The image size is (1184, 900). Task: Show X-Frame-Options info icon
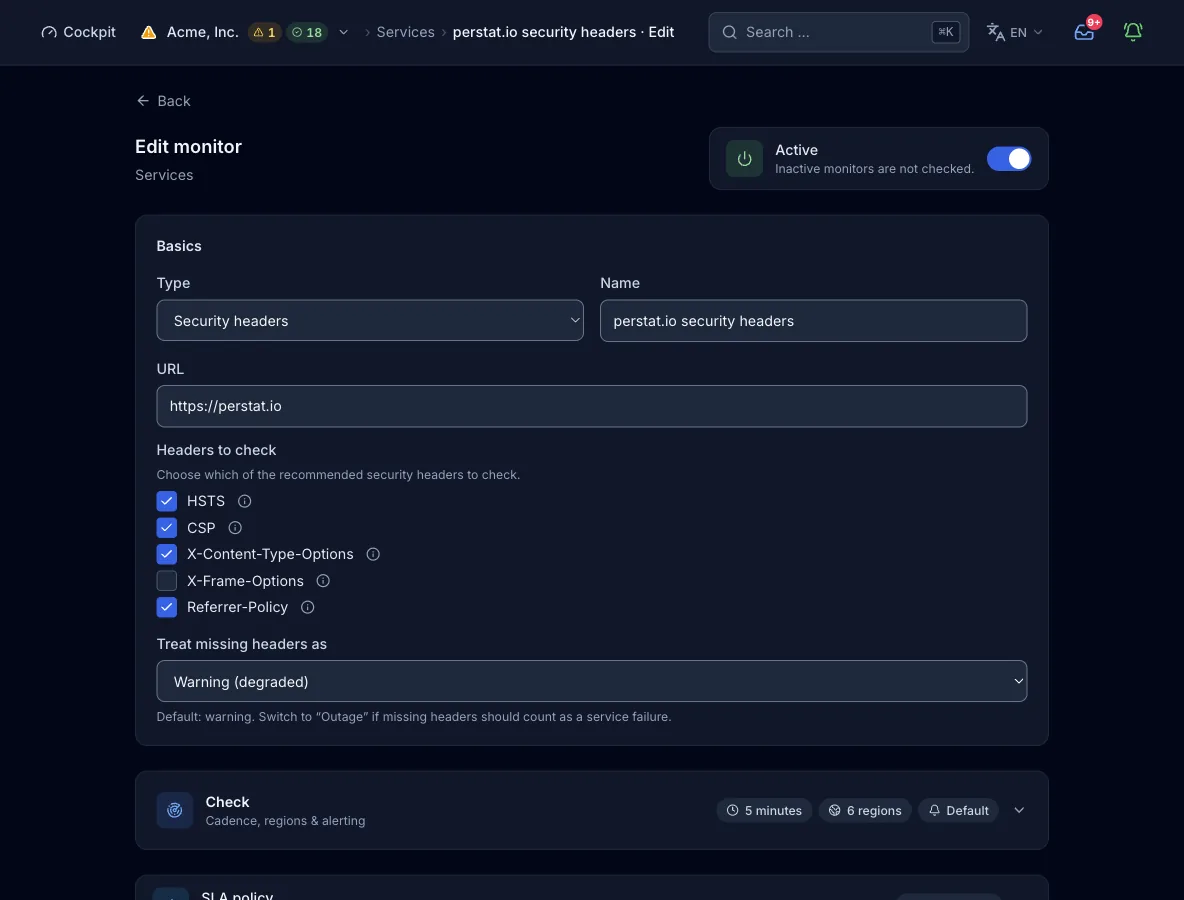[323, 581]
